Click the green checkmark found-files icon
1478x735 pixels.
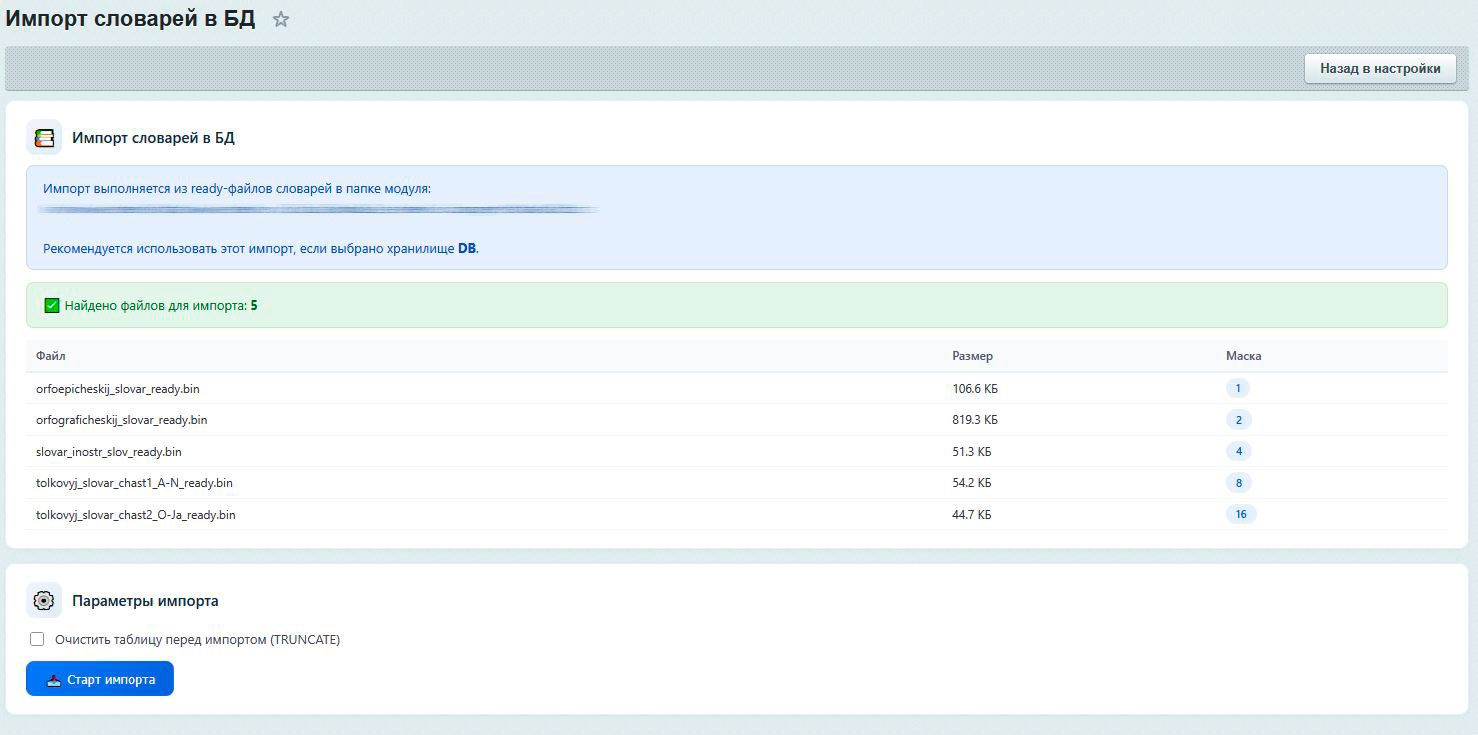click(52, 305)
